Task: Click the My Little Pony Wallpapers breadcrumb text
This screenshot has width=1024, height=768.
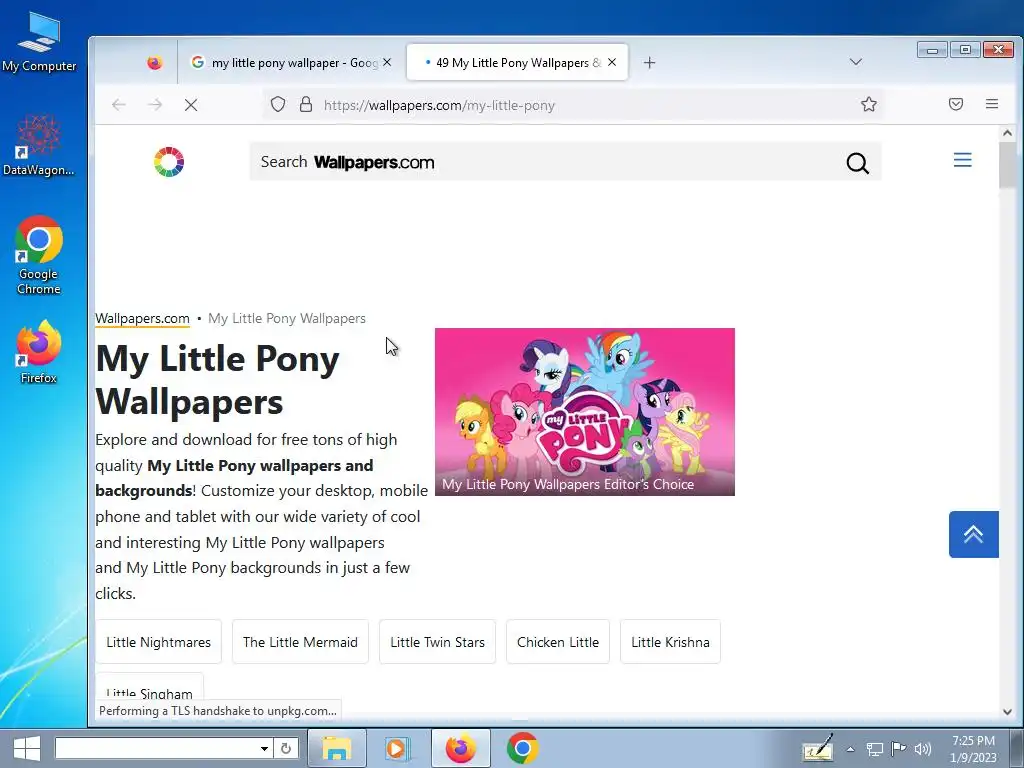Action: click(x=287, y=319)
